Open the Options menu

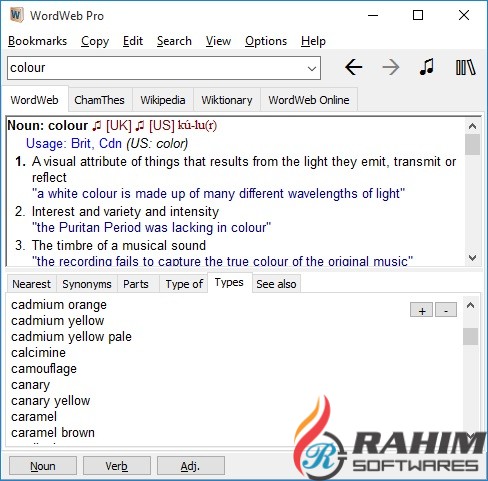(x=266, y=41)
